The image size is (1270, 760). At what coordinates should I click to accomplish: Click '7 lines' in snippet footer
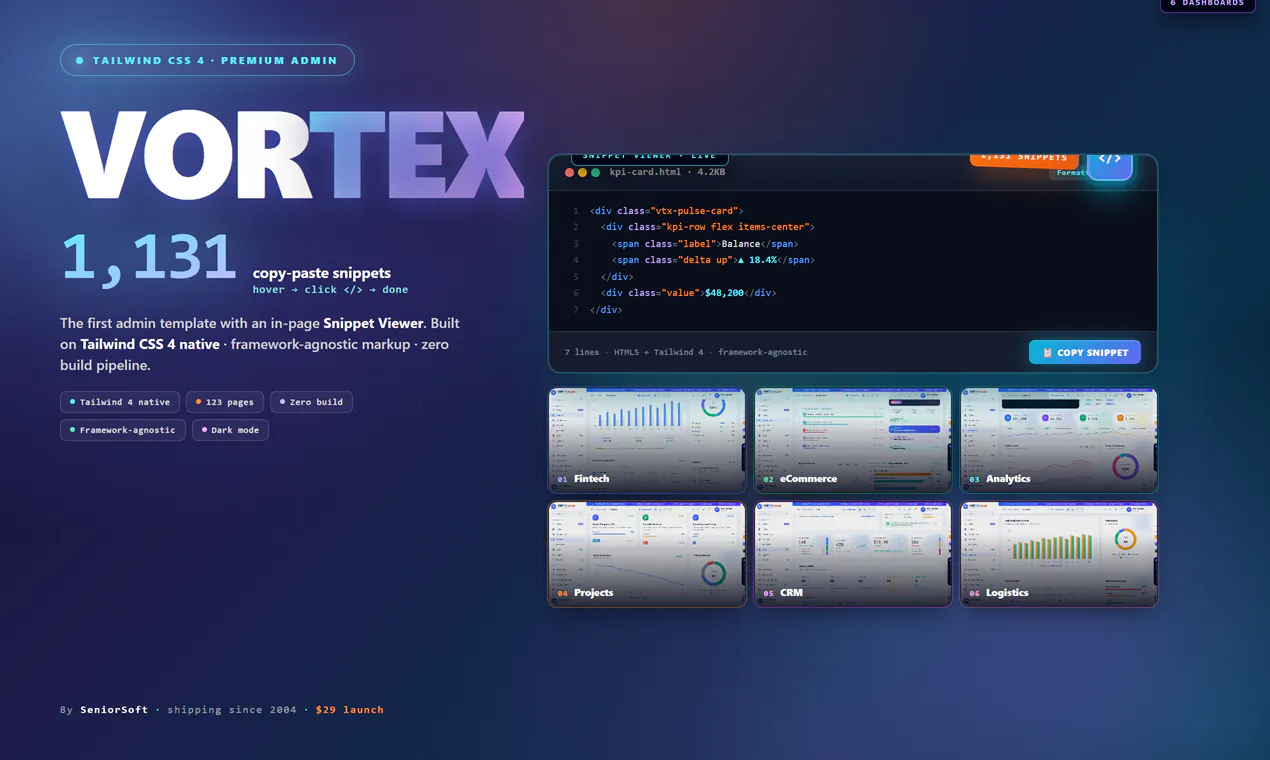pyautogui.click(x=582, y=352)
